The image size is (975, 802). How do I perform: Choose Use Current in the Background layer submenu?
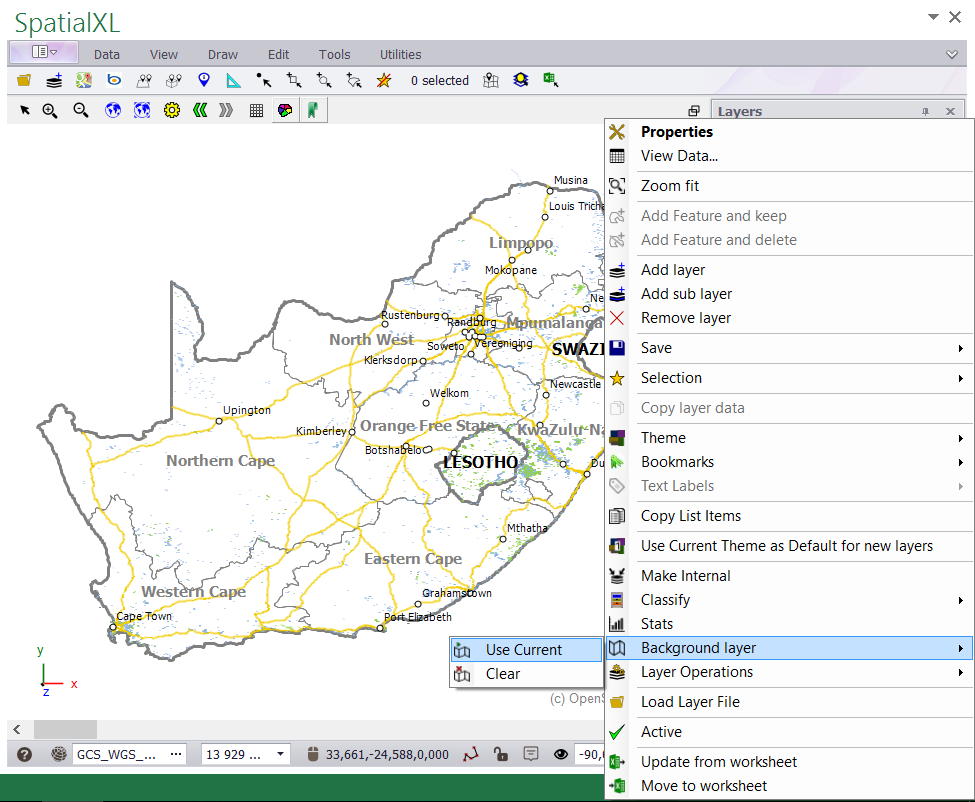(523, 650)
